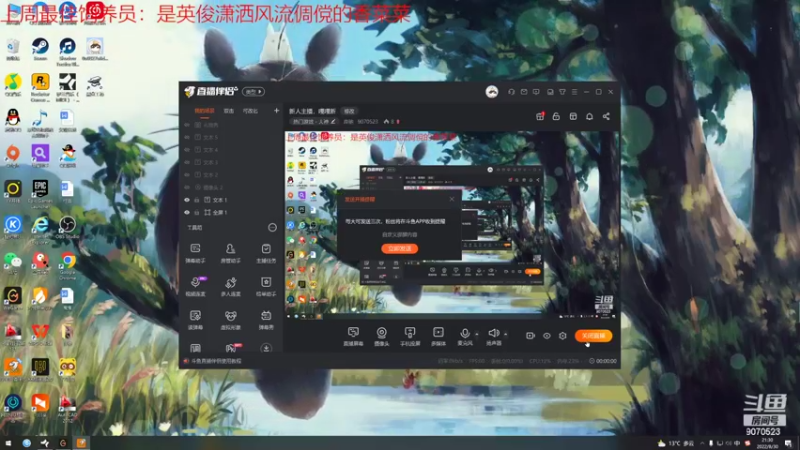The width and height of the screenshot is (800, 450).
Task: Expand speaker options arrow
Action: pos(506,334)
